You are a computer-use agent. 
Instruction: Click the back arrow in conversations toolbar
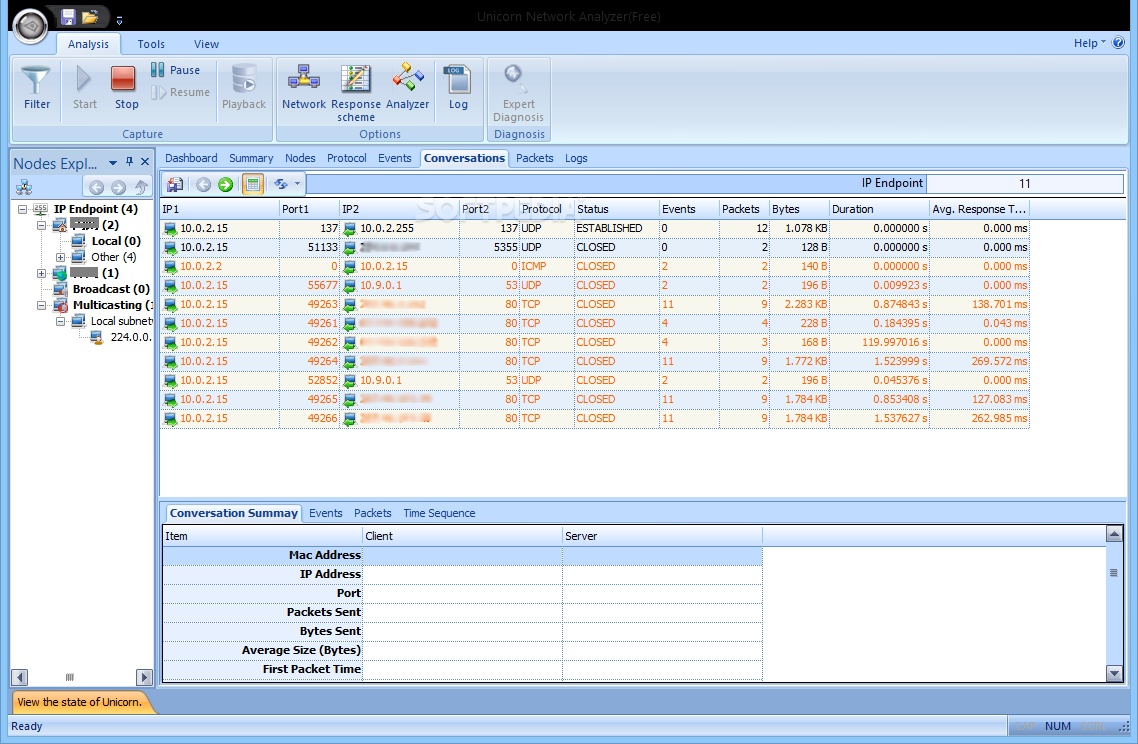click(x=203, y=184)
